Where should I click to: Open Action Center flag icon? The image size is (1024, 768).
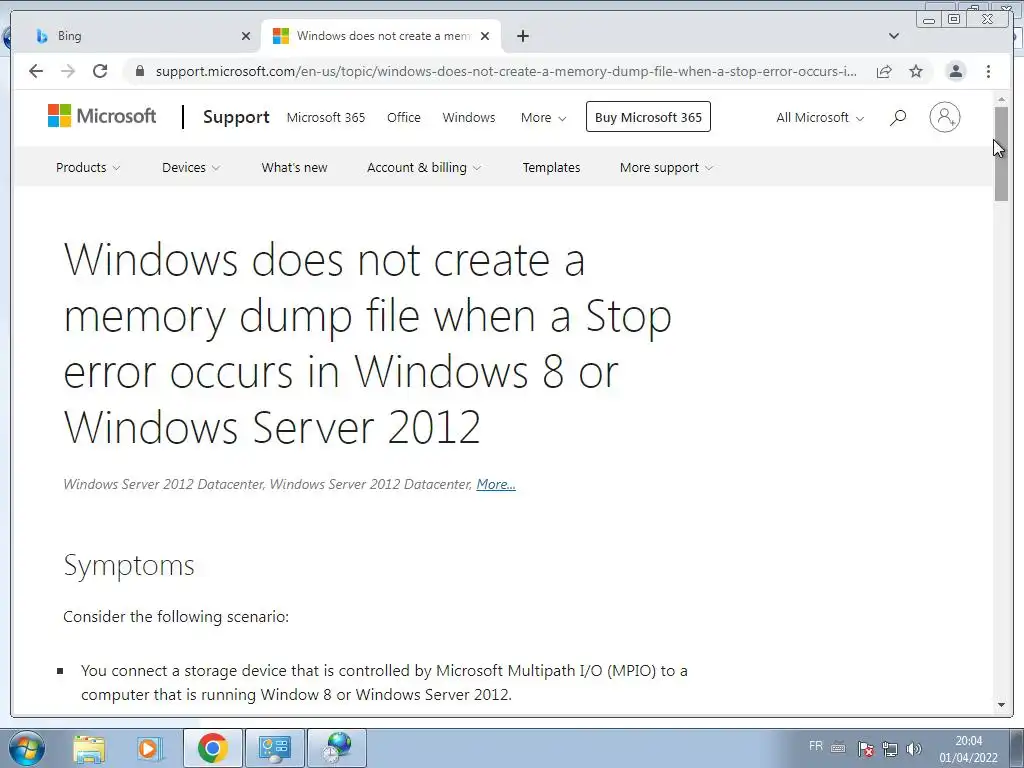866,749
